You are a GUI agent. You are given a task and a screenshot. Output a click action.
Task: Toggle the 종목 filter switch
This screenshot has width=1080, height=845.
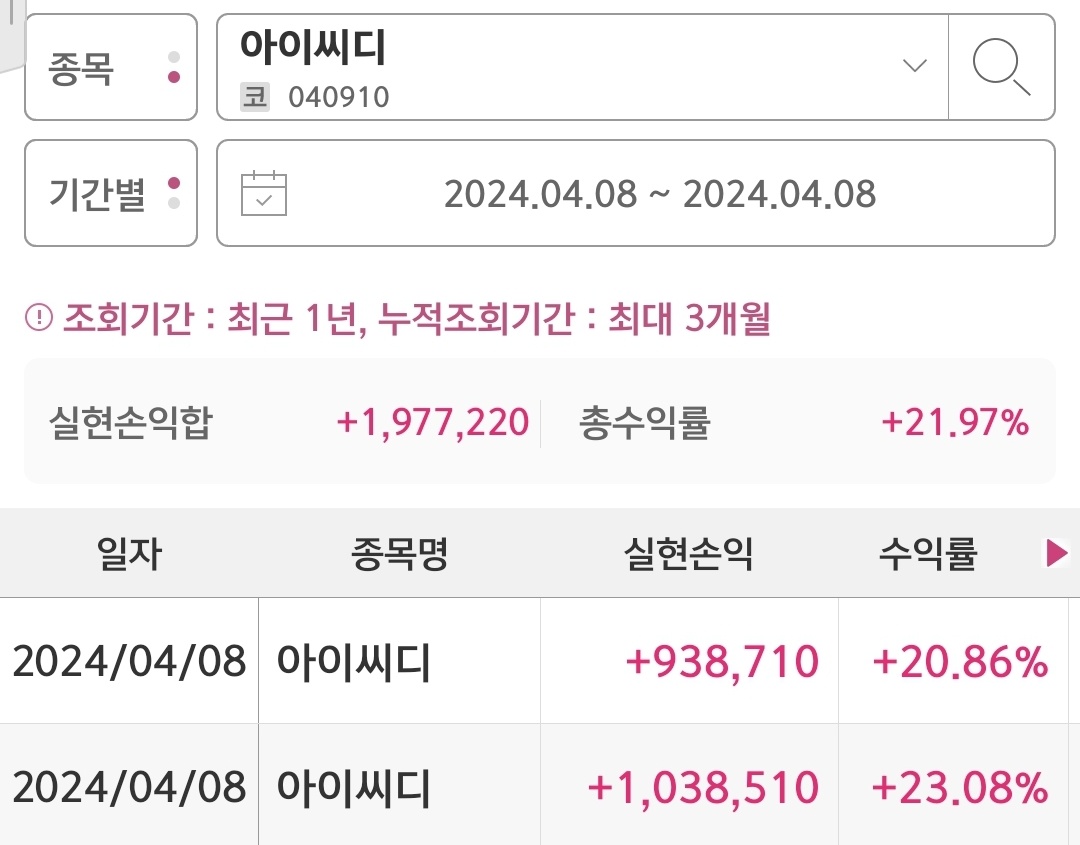point(111,67)
